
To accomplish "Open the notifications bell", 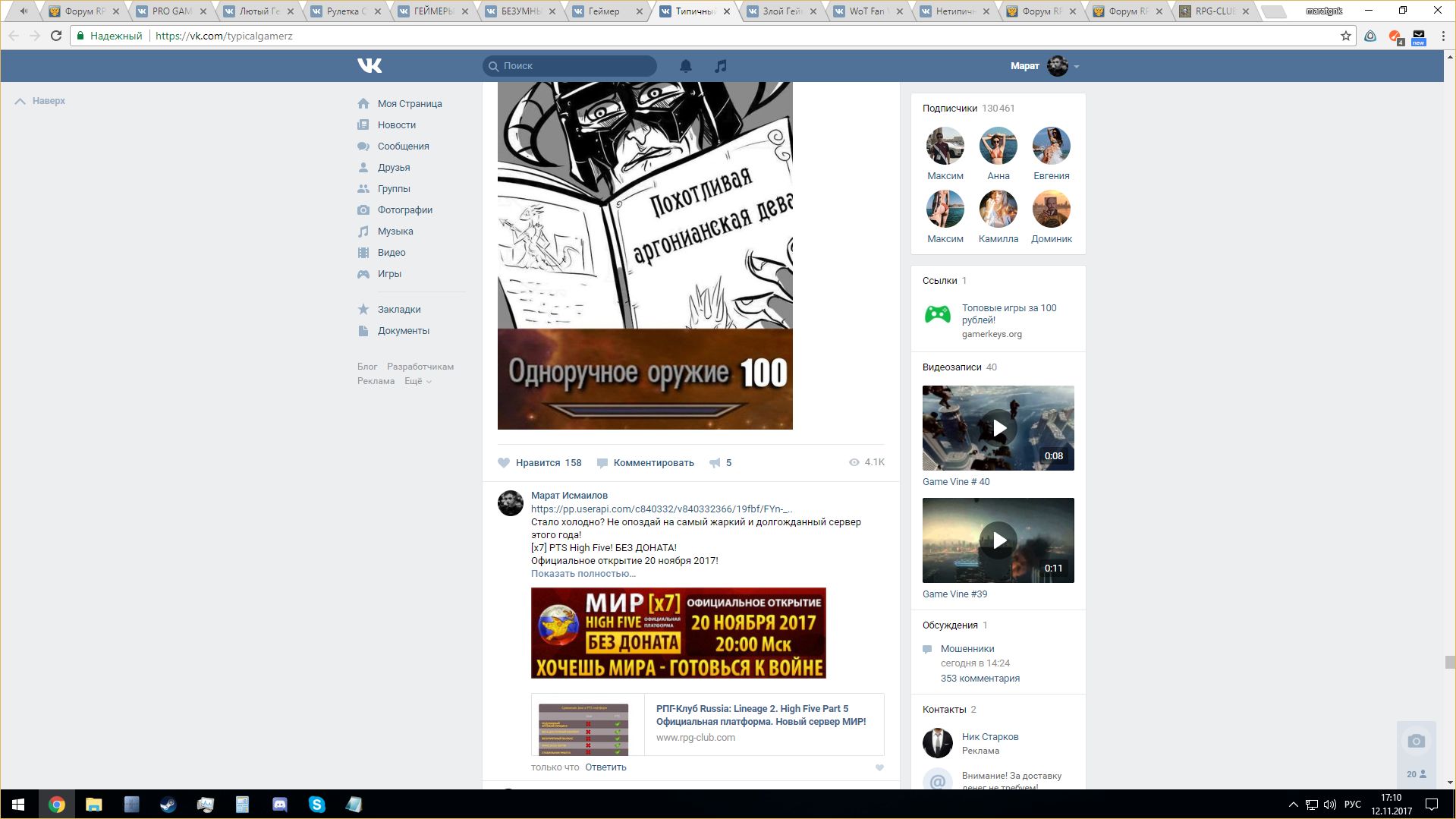I will click(685, 66).
